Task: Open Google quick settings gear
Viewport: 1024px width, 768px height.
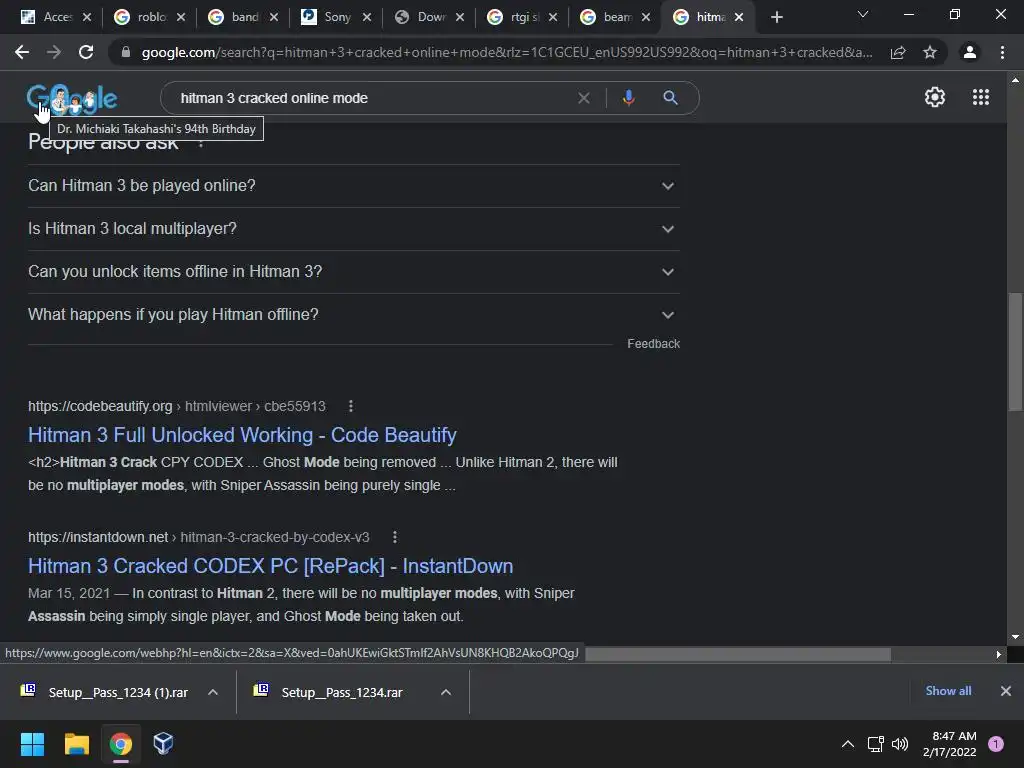Action: (x=935, y=97)
